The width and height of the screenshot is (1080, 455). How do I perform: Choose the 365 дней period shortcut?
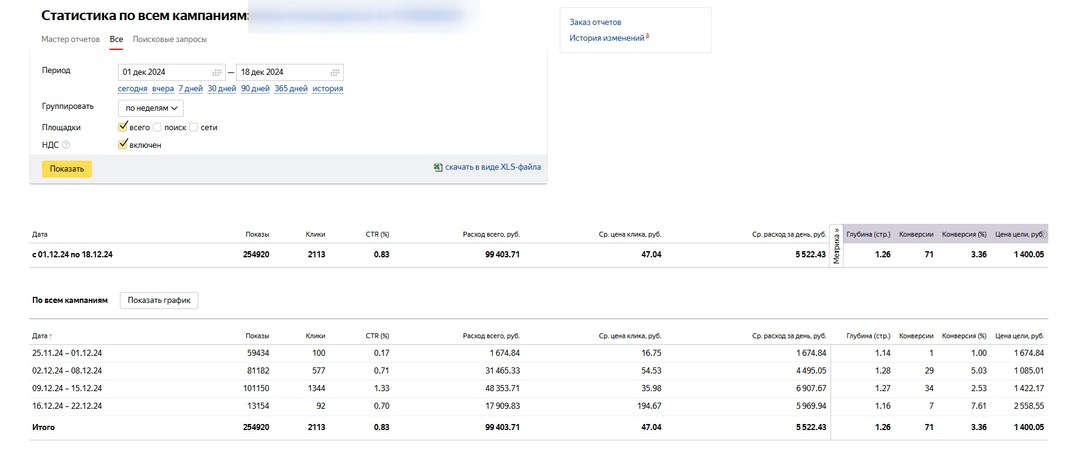pos(291,89)
